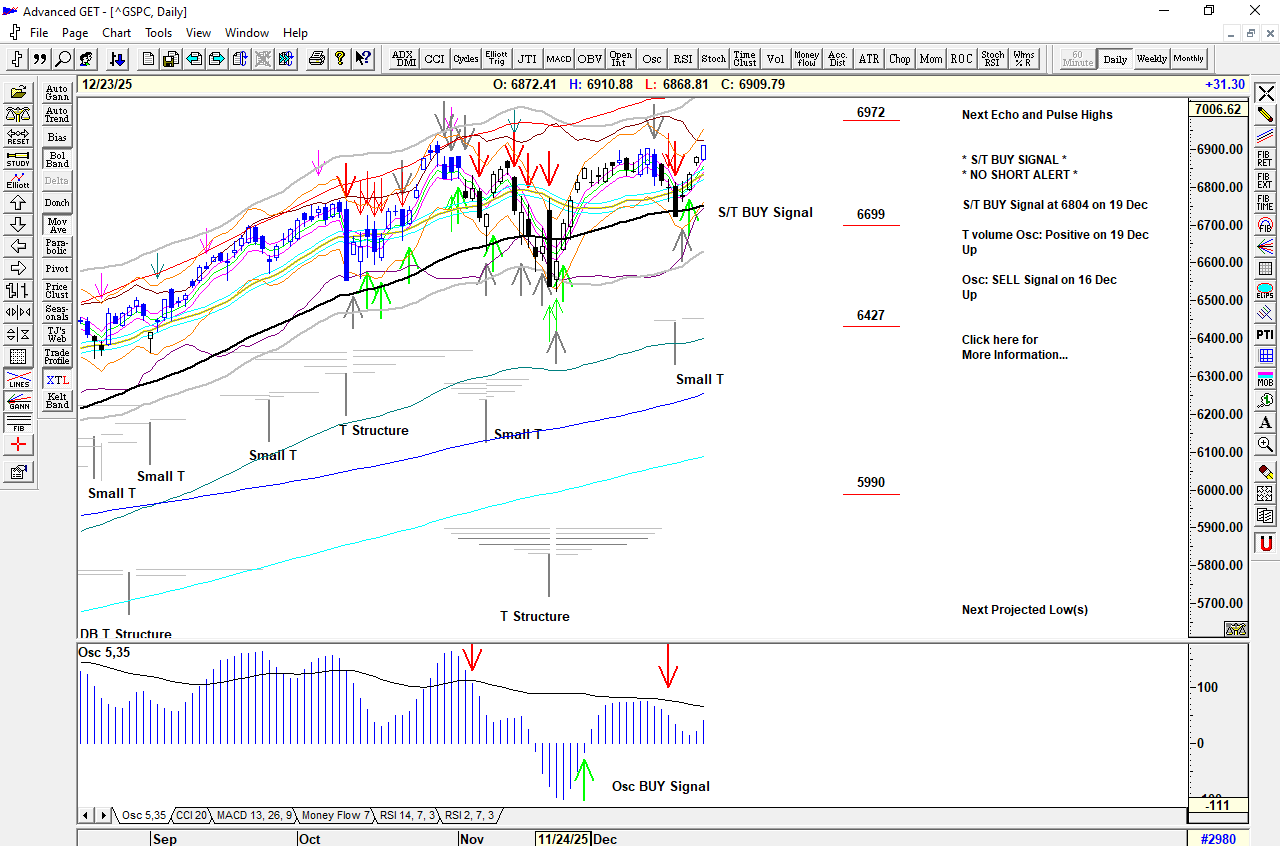This screenshot has width=1280, height=846.
Task: Click the printer icon in toolbar
Action: pyautogui.click(x=317, y=59)
